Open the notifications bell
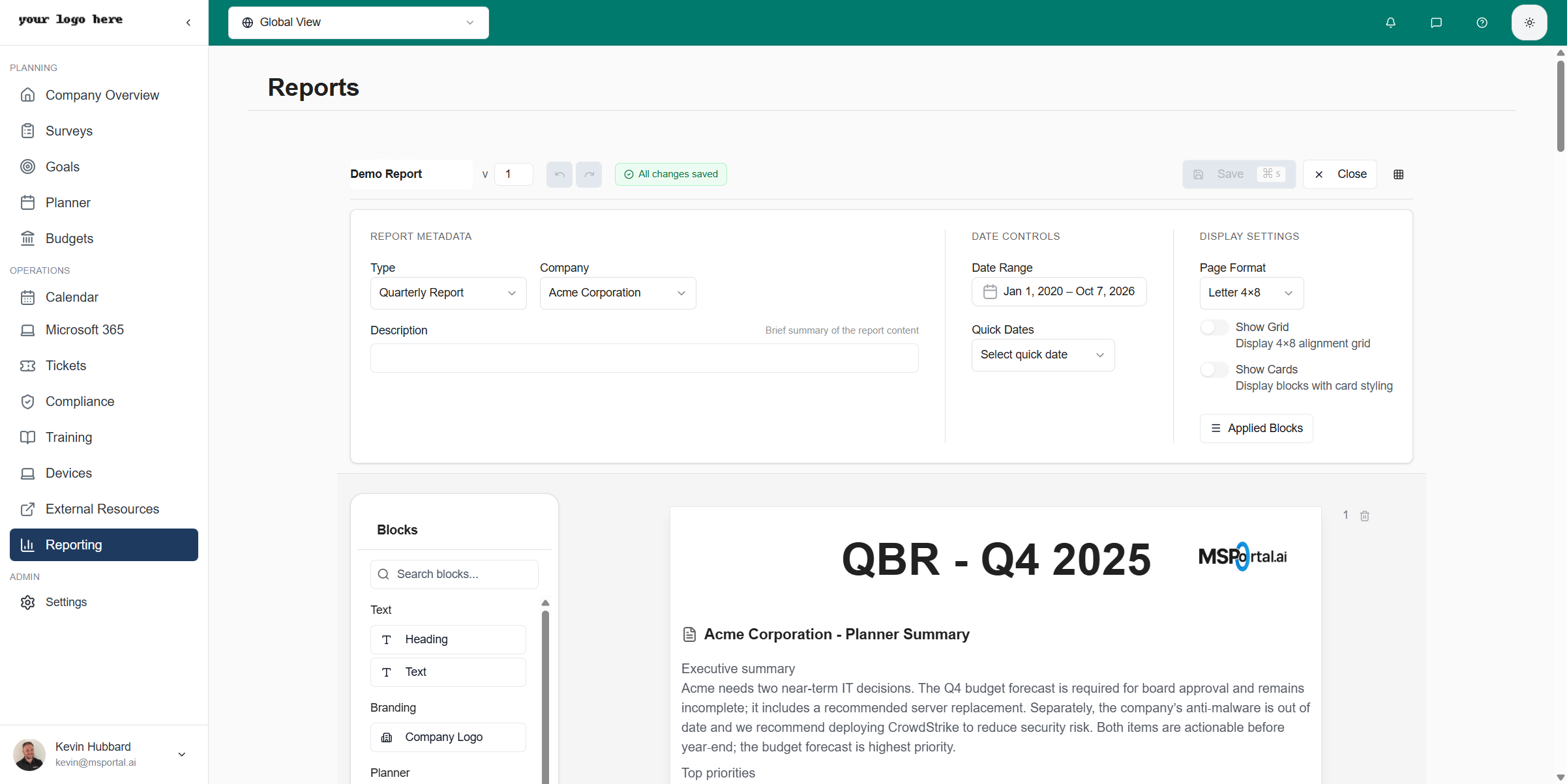The image size is (1567, 784). 1390,22
